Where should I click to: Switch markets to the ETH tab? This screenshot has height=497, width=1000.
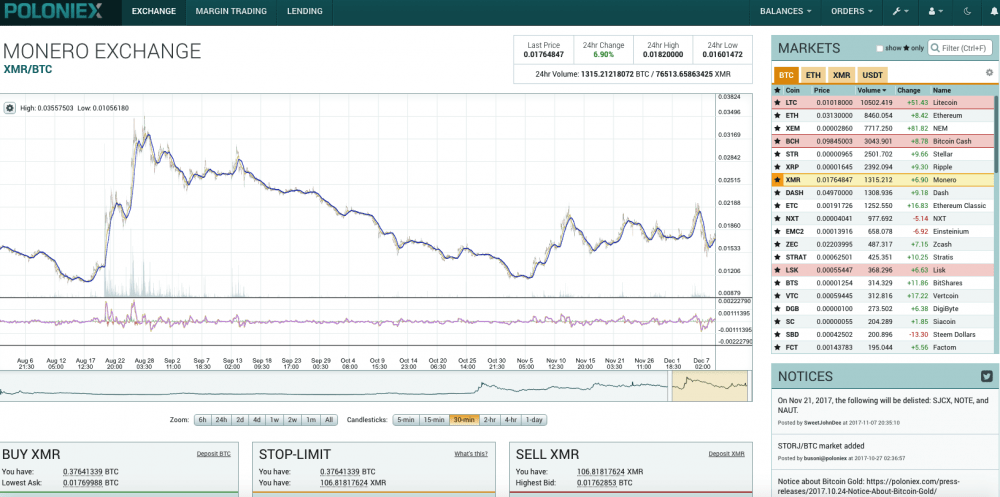click(x=813, y=75)
